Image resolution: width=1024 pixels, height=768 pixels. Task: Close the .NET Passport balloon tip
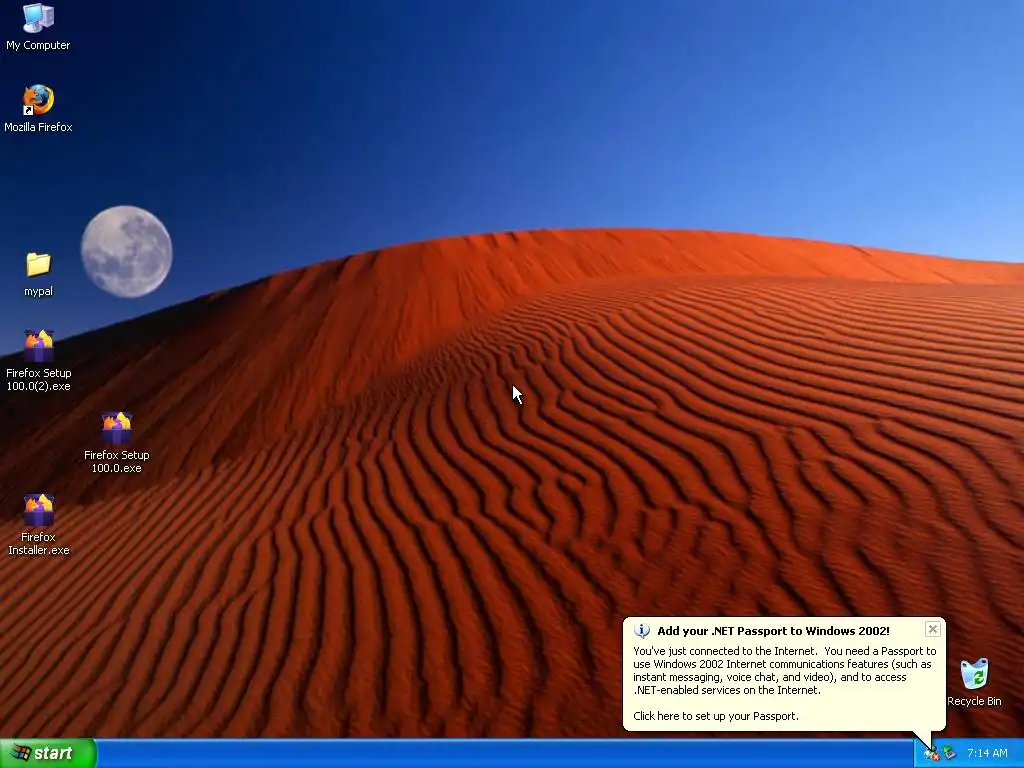point(933,629)
